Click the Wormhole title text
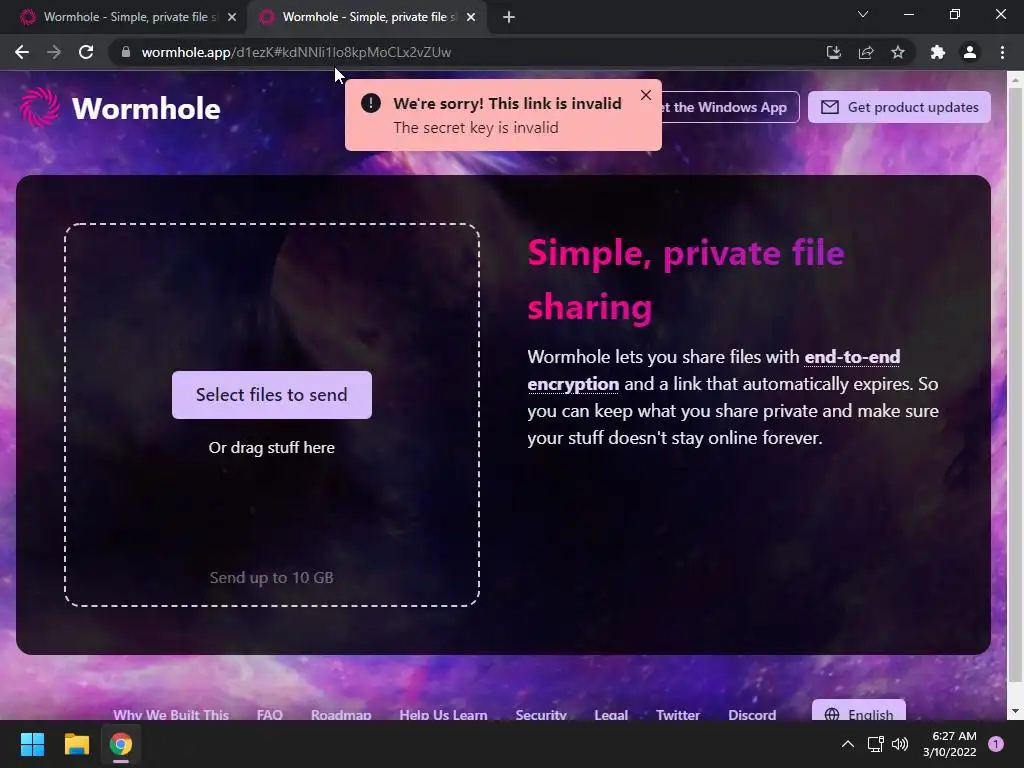 (x=146, y=108)
